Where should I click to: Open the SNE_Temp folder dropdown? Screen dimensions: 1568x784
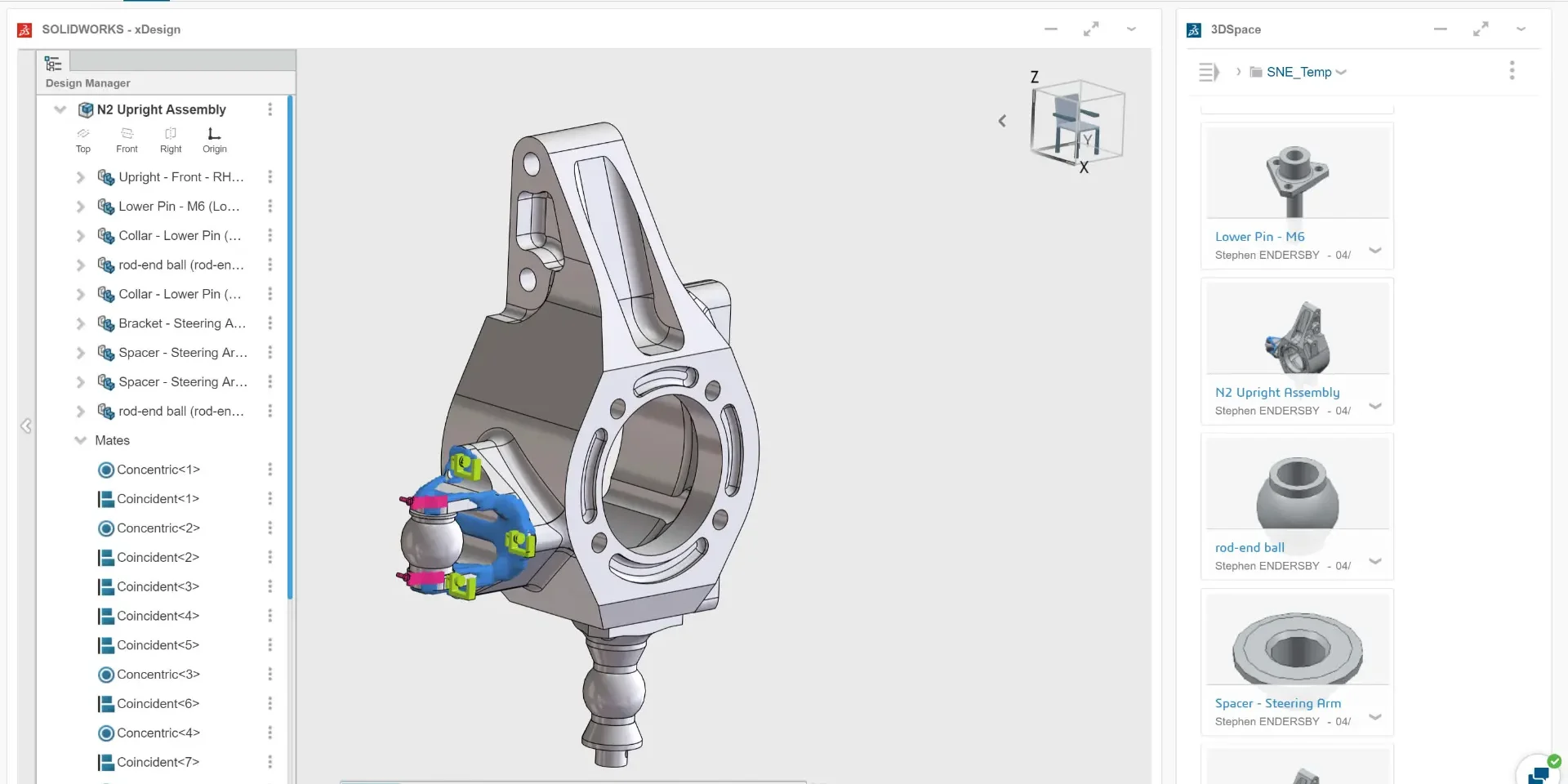[1341, 72]
